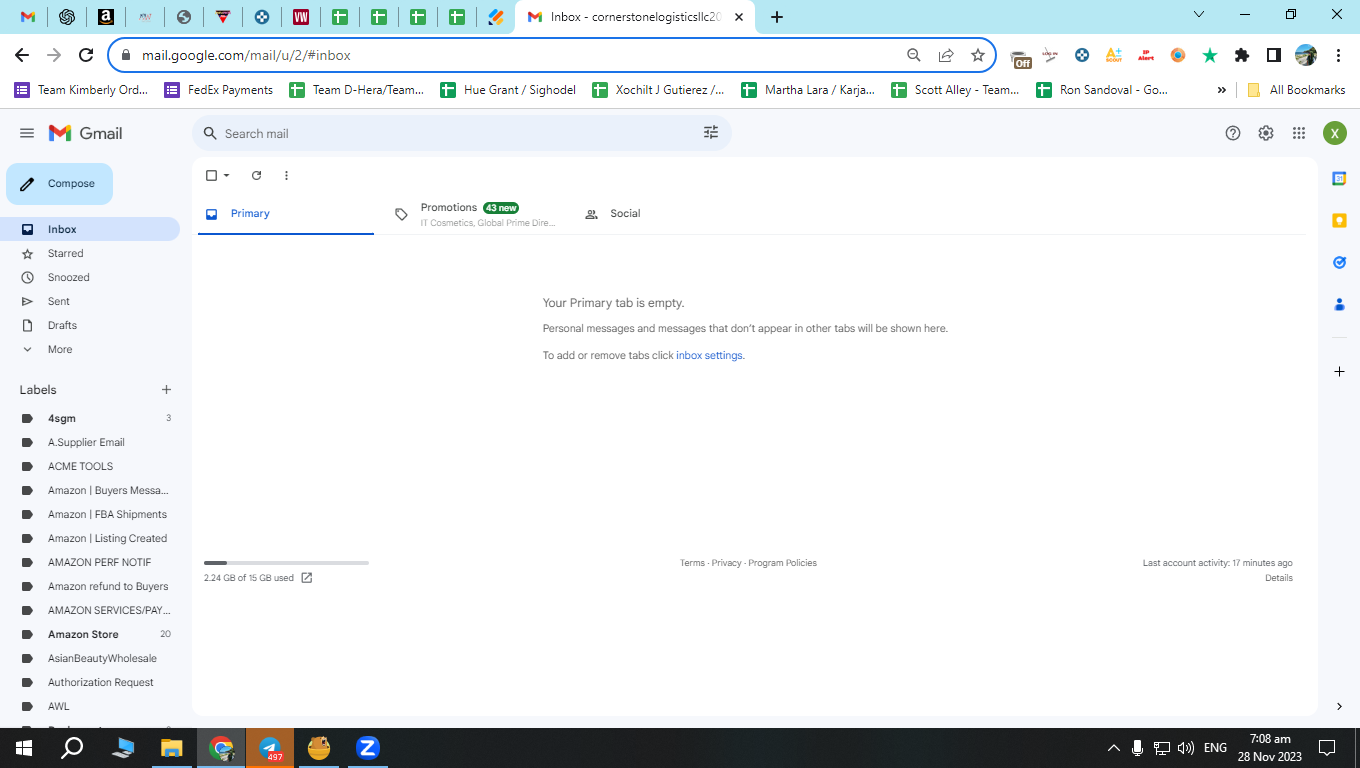The width and height of the screenshot is (1360, 768).
Task: Open storage management external link icon
Action: 307,578
